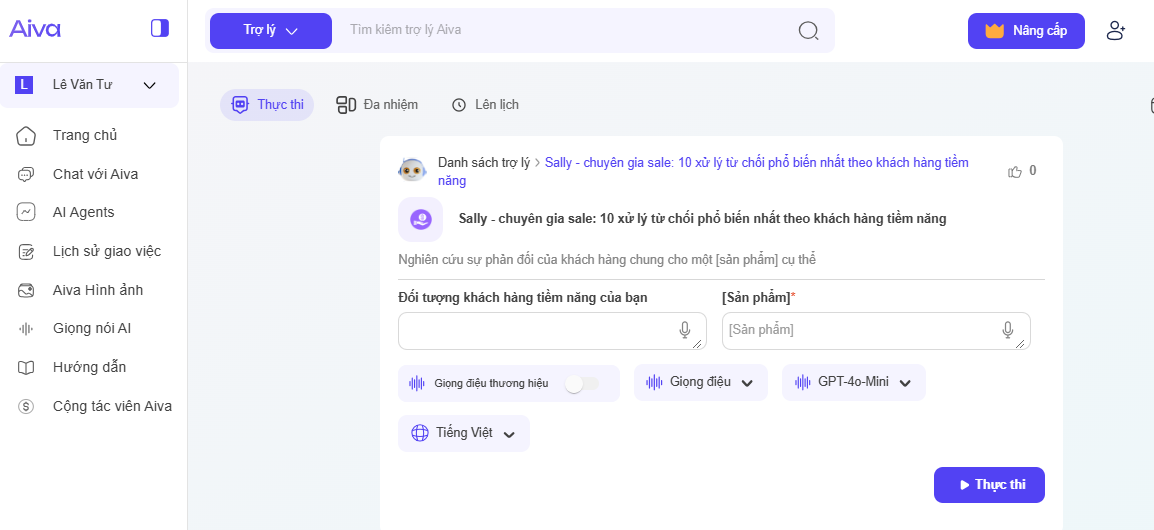Viewport: 1154px width, 530px height.
Task: Click microphone in Sản phẩm field
Action: 1008,330
